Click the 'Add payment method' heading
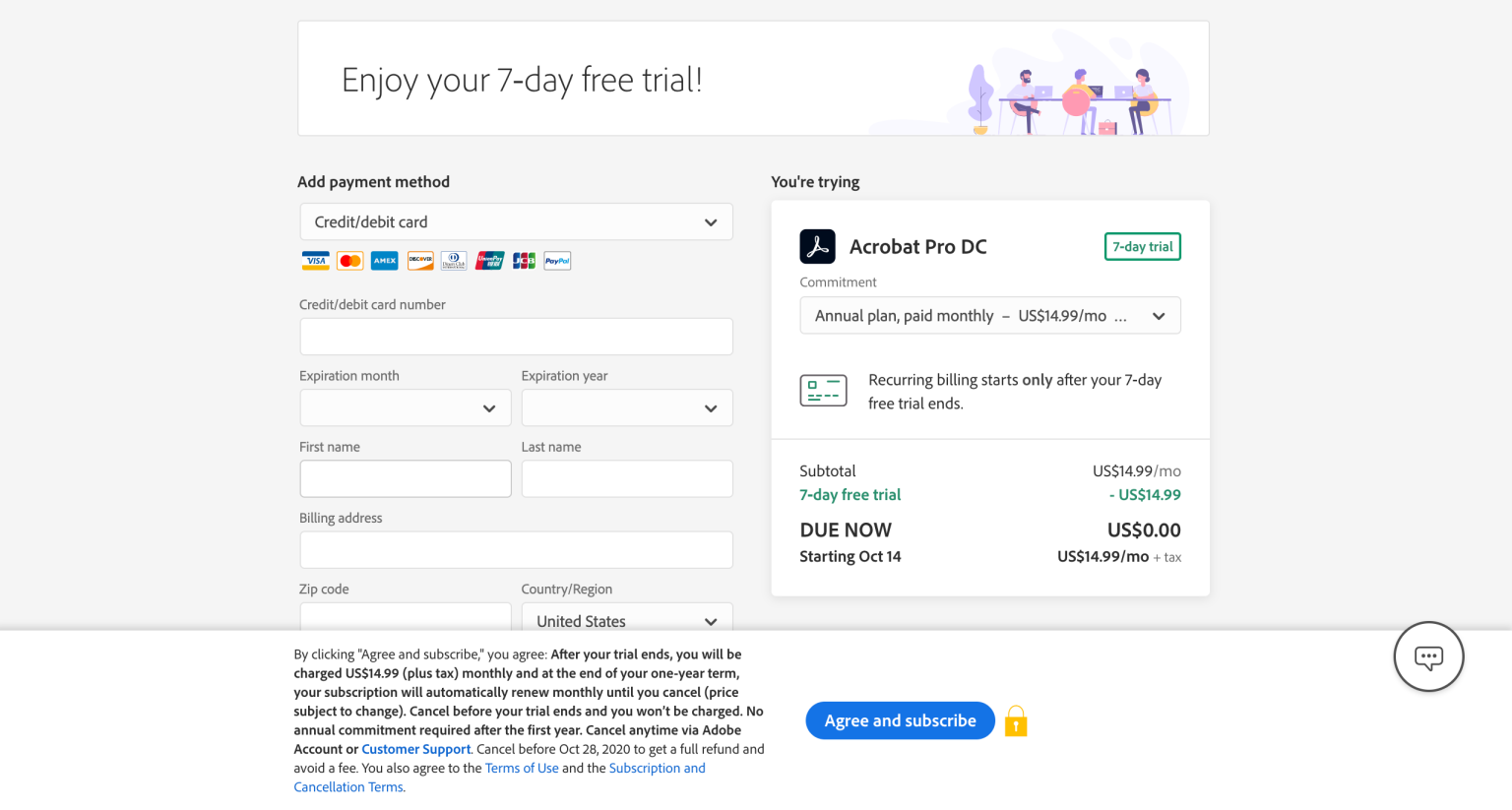The image size is (1512, 810). (x=373, y=182)
